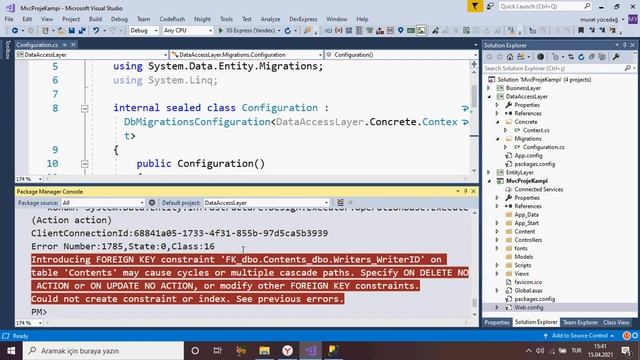Click the Save file toolbar icon
This screenshot has width=640, height=360.
tap(72, 31)
